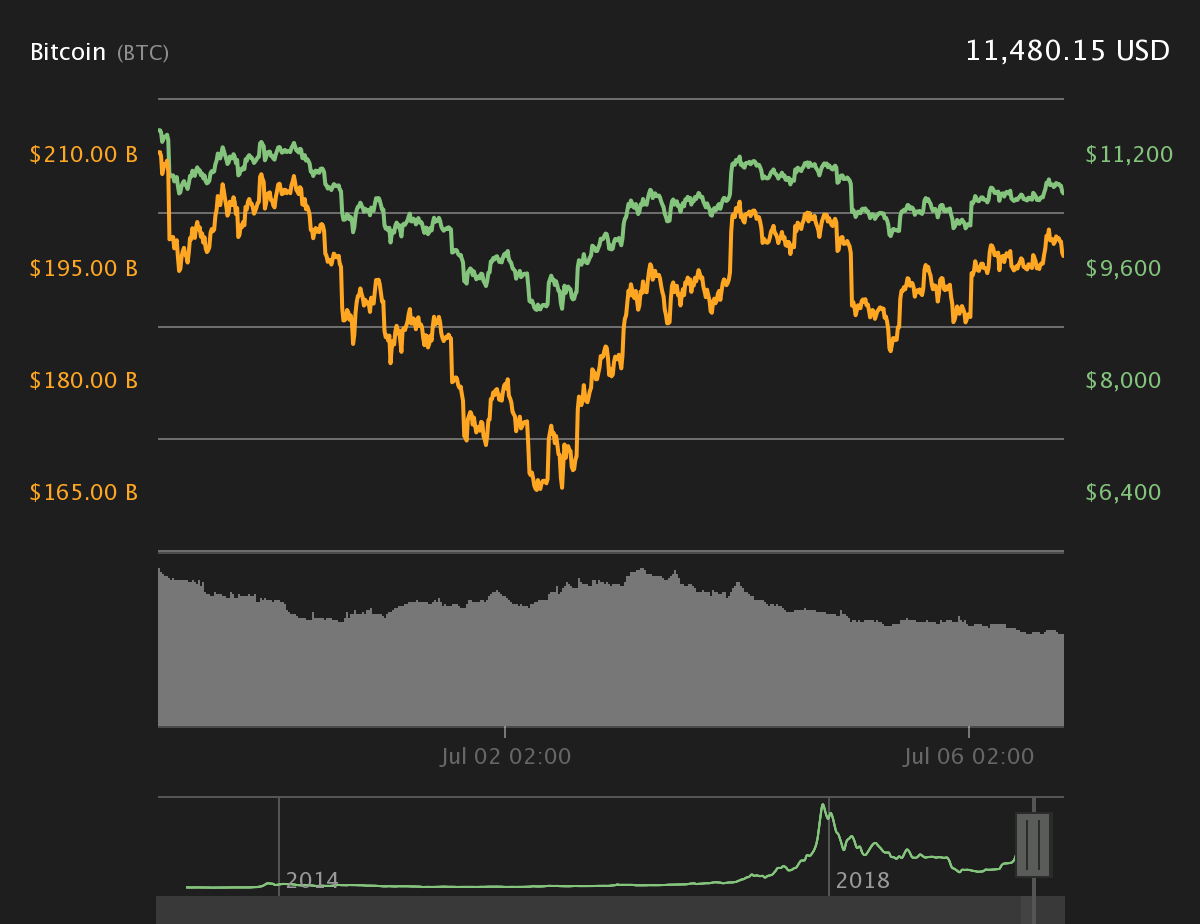
Task: Click the $9,600 price axis label
Action: pyautogui.click(x=1123, y=268)
